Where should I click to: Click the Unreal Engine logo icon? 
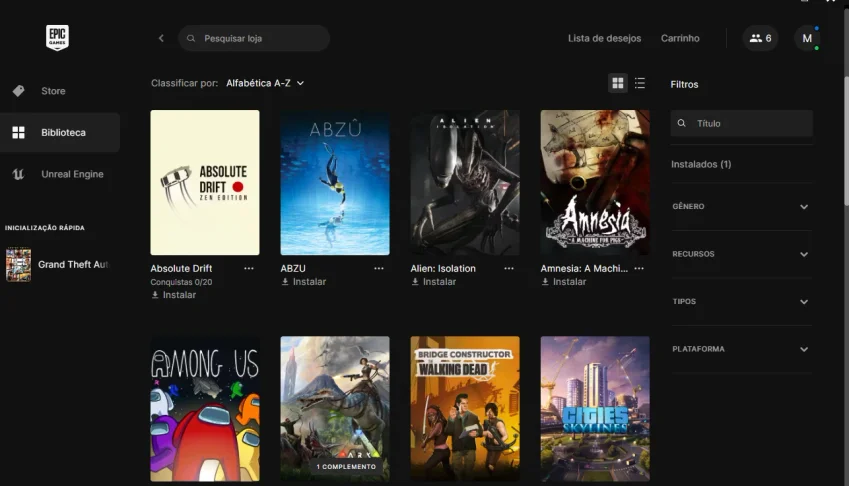(18, 174)
